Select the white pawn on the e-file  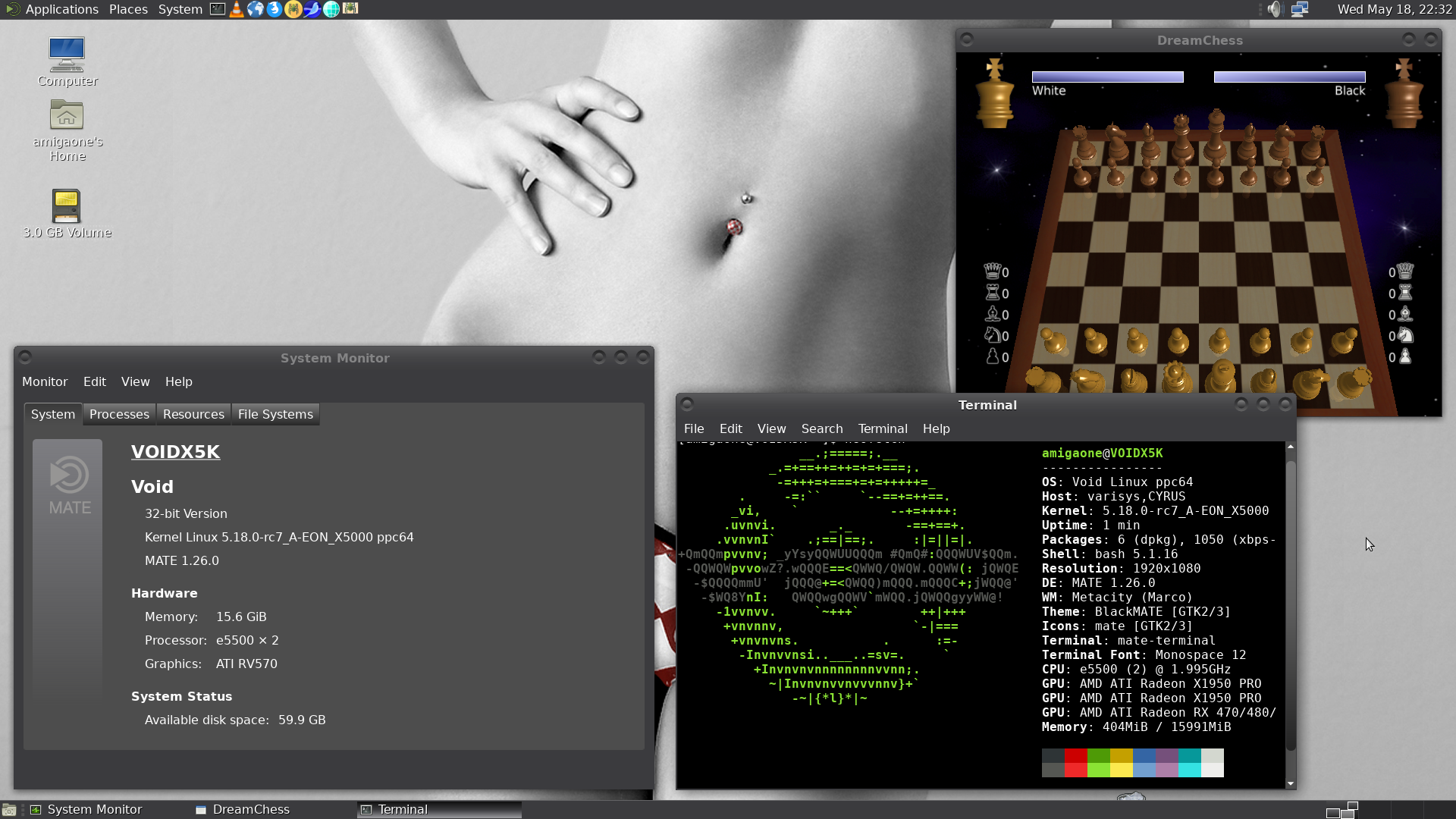coord(1220,340)
